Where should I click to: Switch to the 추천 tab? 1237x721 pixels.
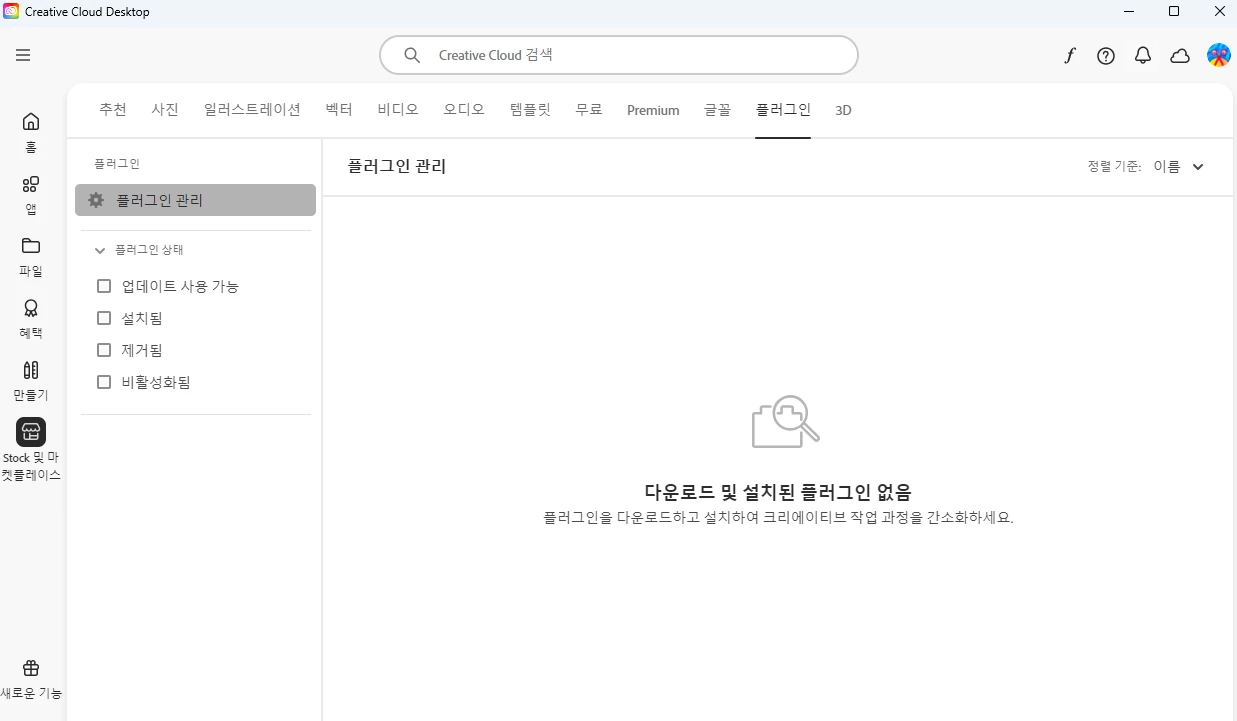point(113,110)
